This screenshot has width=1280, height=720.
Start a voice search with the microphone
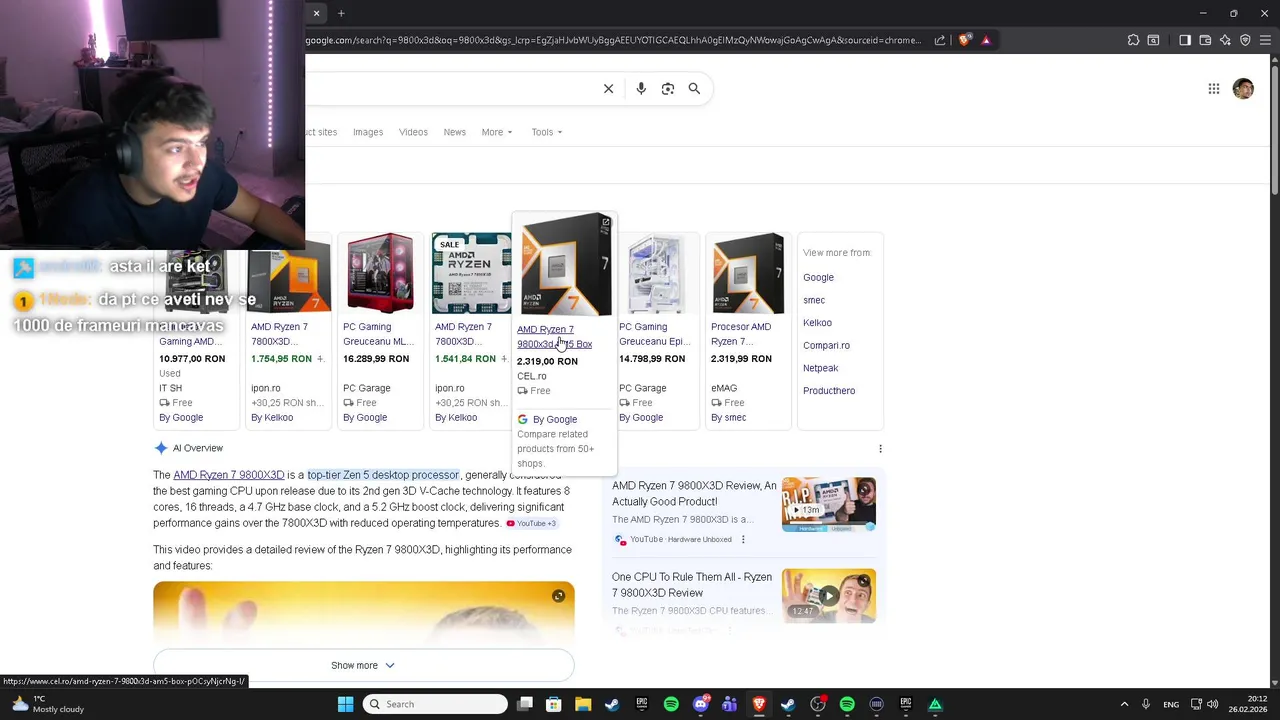[x=641, y=89]
